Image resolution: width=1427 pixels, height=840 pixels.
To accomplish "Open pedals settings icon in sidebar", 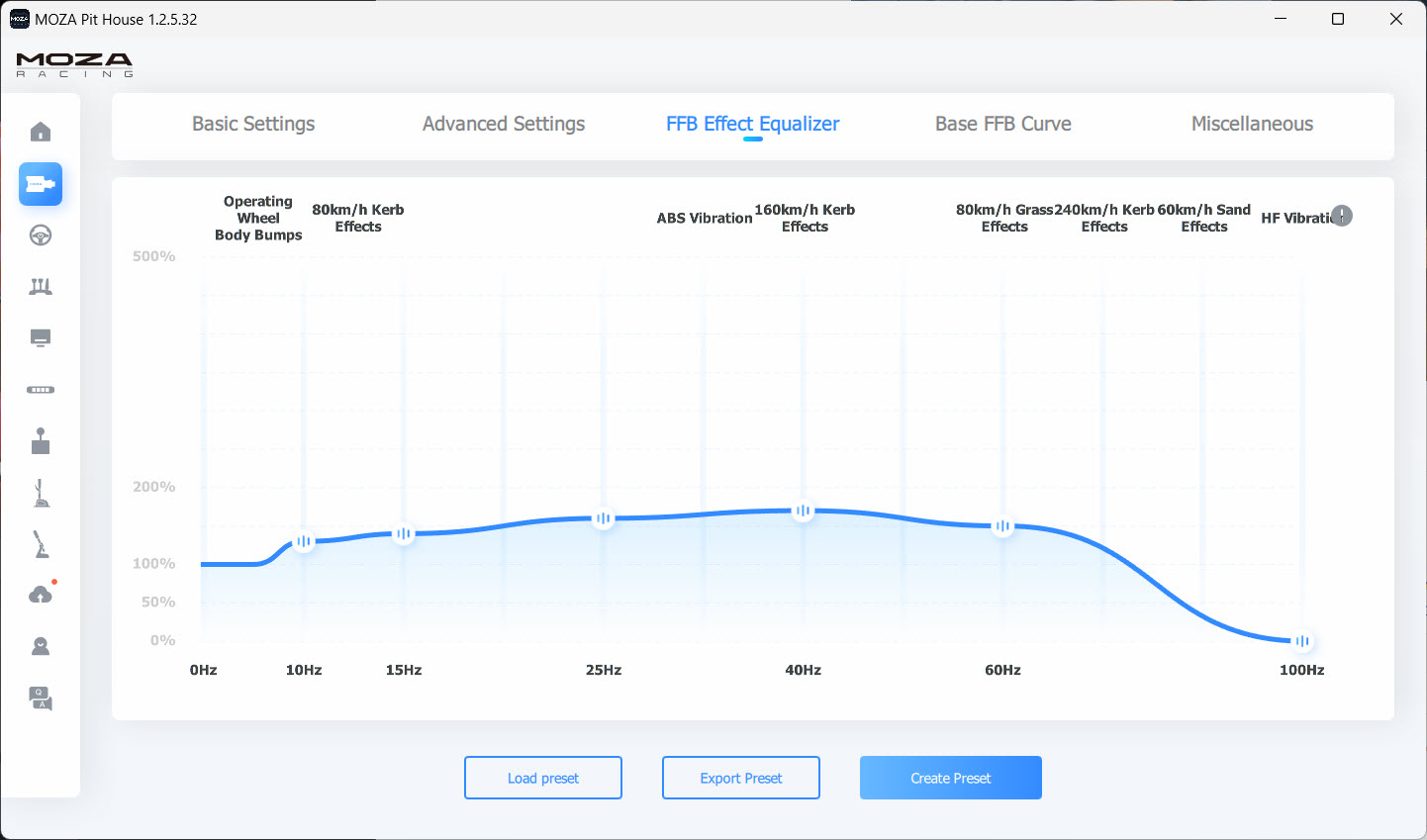I will [41, 287].
